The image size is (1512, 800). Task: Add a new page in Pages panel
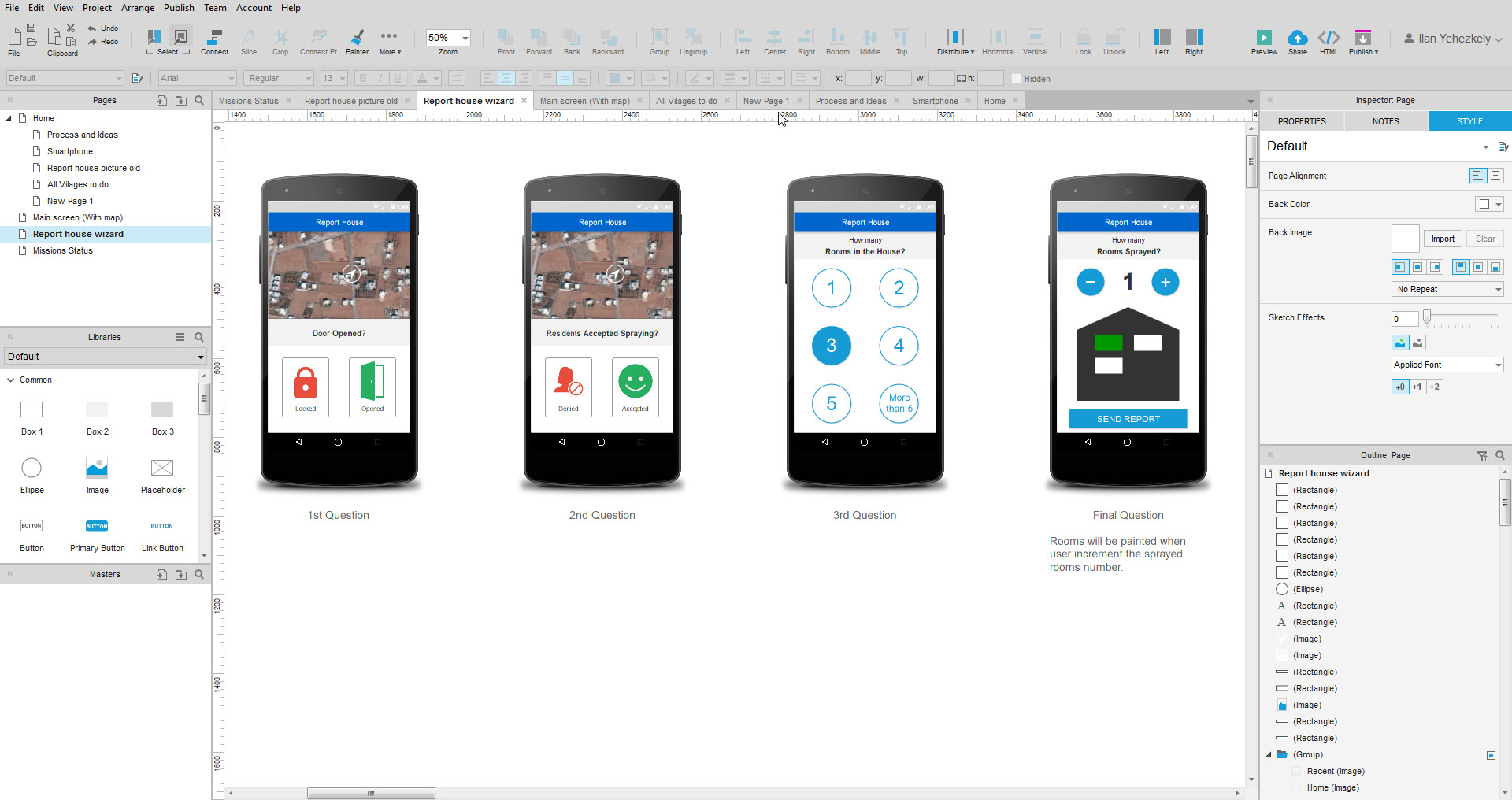(x=161, y=100)
